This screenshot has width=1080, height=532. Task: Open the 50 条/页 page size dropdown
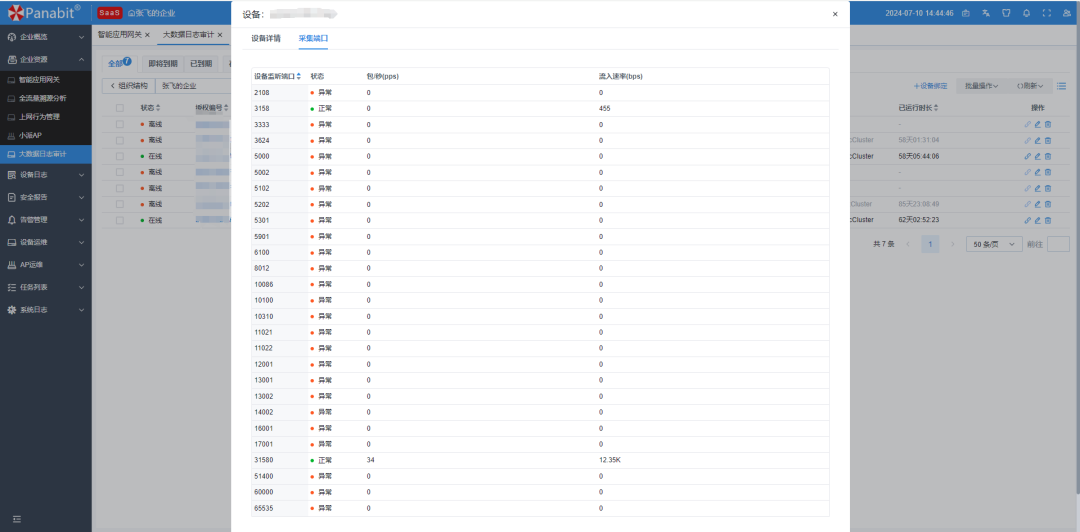994,244
